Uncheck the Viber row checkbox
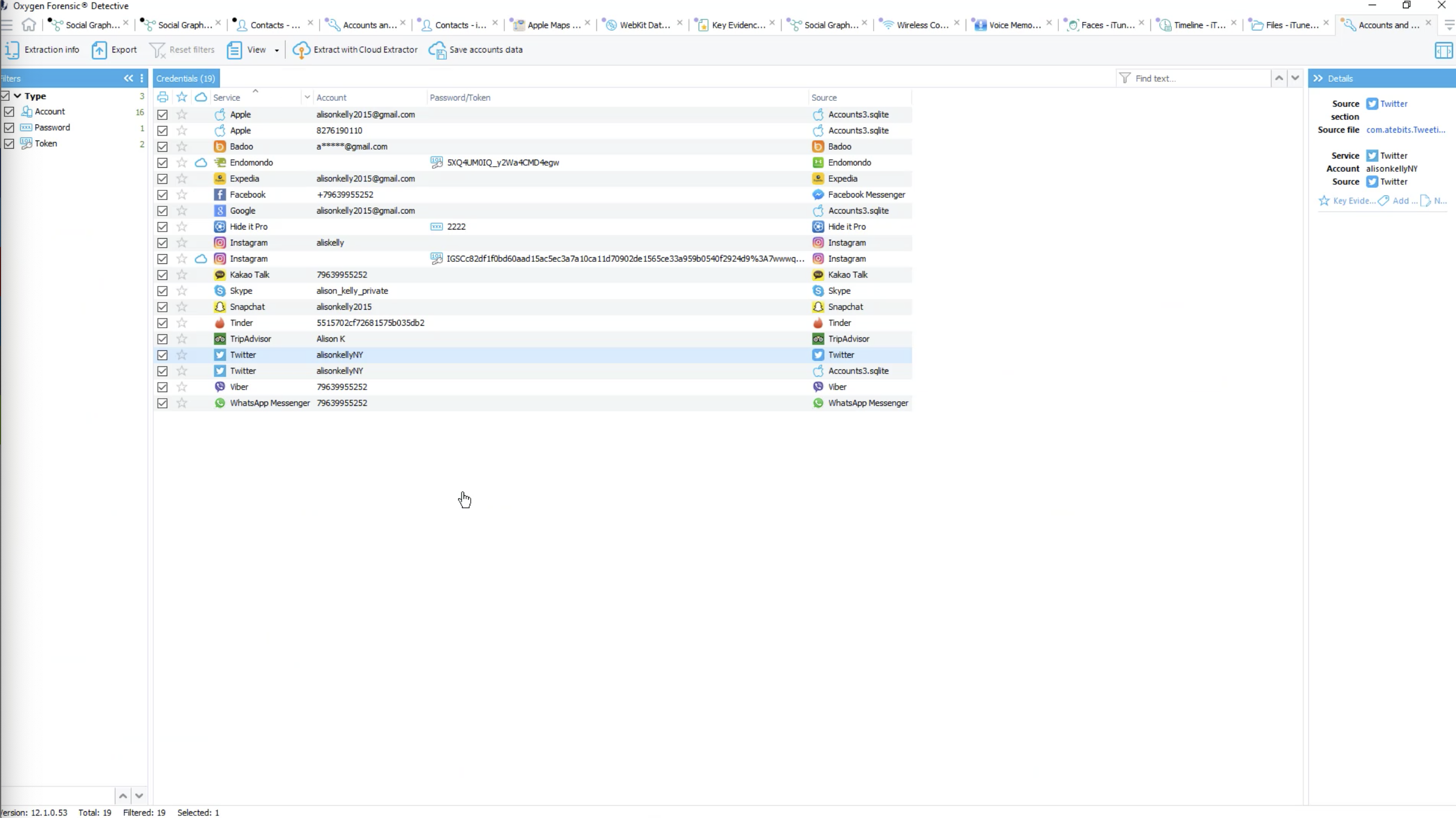 pos(162,387)
